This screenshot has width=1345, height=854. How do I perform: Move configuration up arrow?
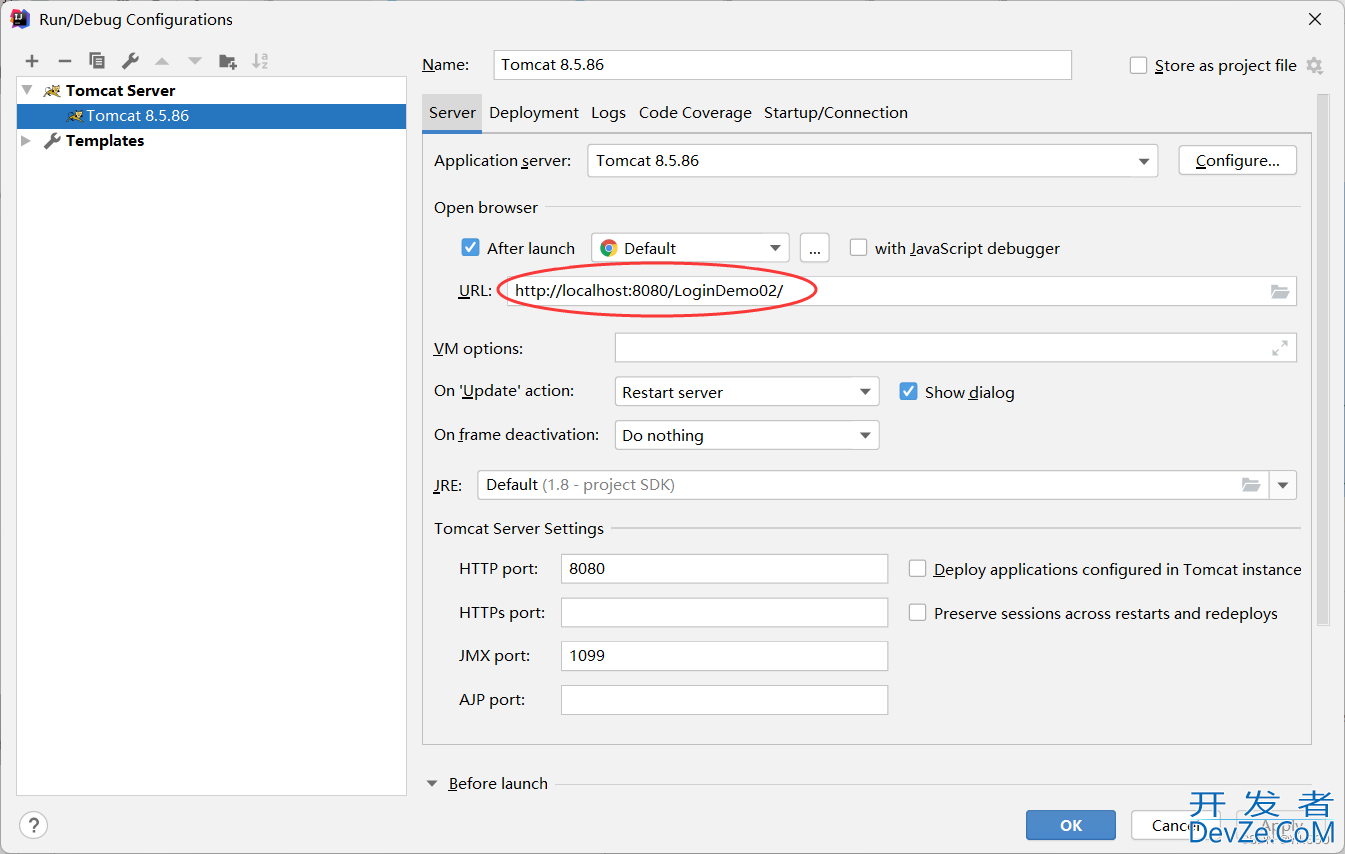click(162, 61)
